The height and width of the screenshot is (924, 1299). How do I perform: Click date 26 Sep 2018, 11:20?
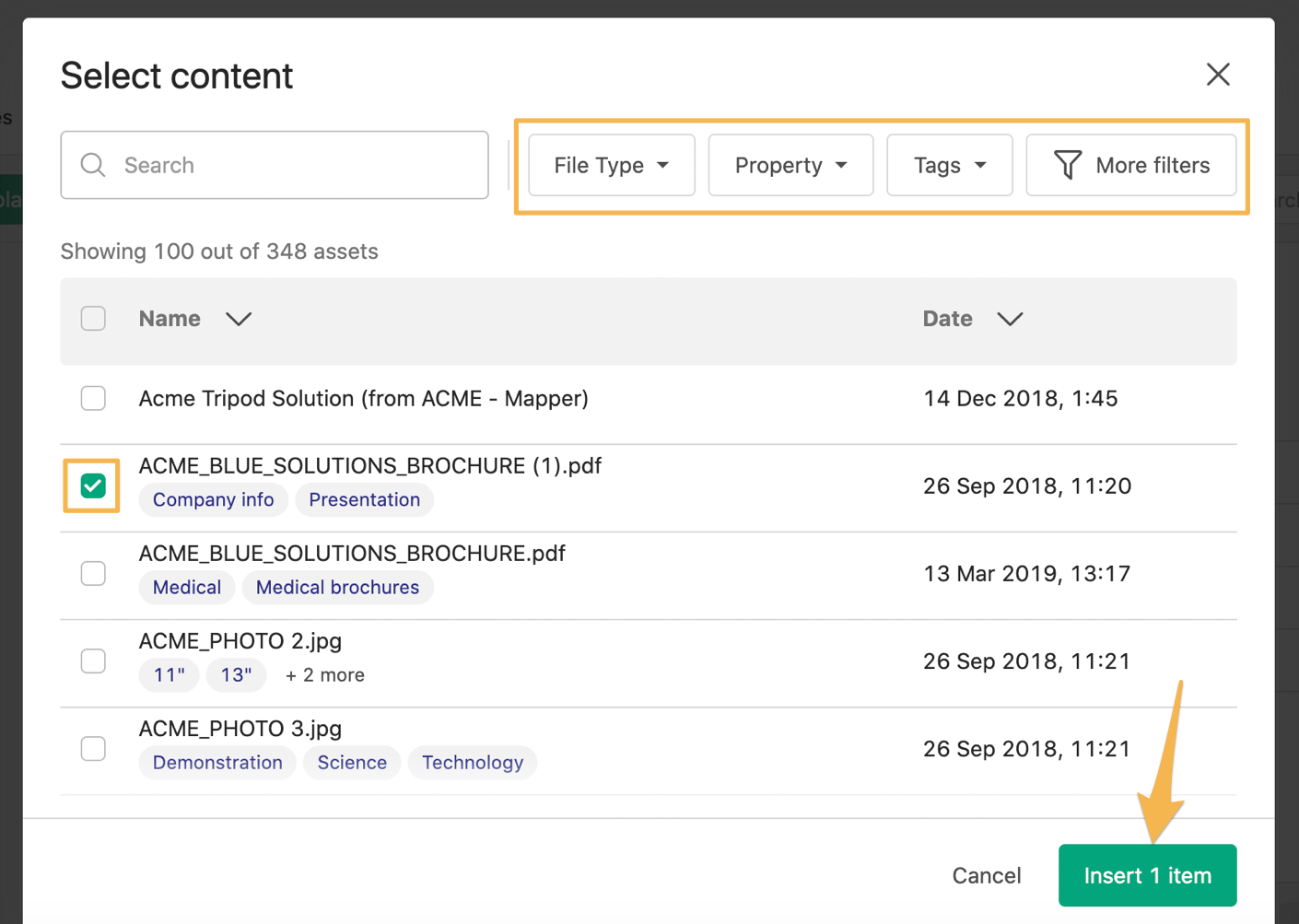coord(1026,485)
